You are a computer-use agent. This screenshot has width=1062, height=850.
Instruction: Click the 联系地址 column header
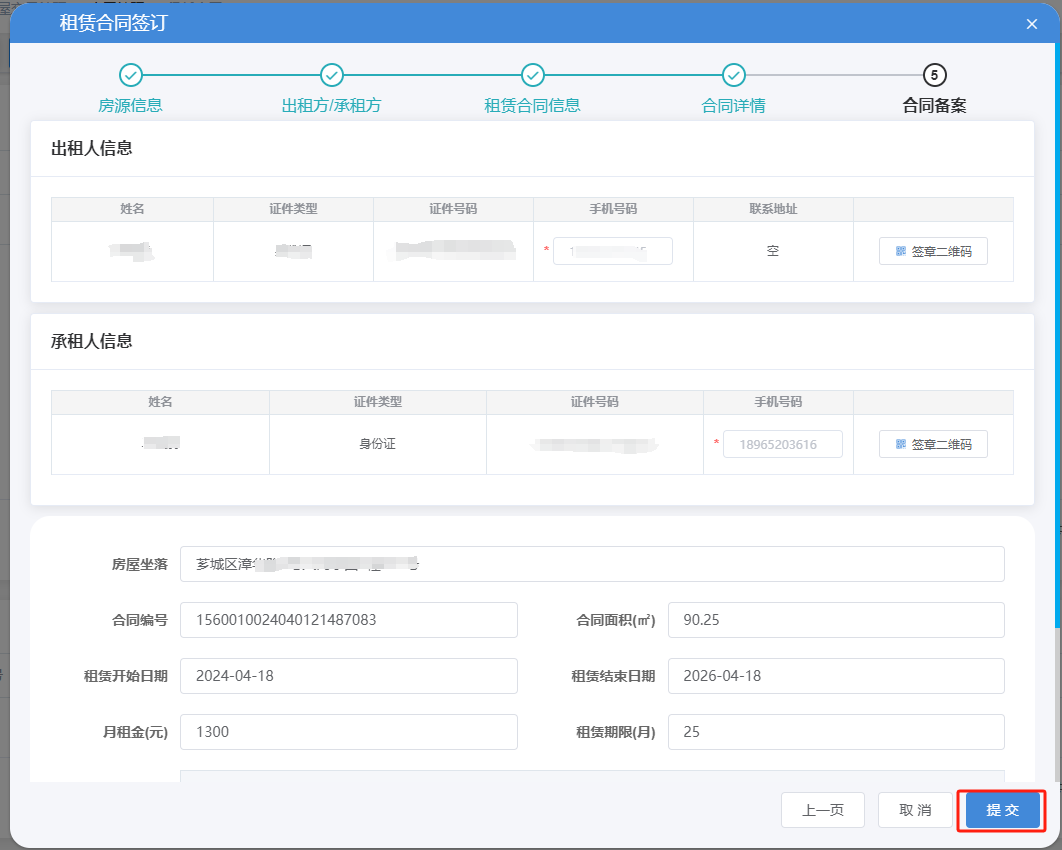773,209
